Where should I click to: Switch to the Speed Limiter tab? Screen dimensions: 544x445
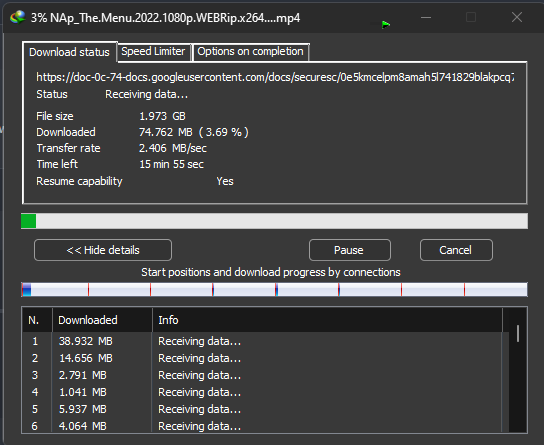tap(154, 52)
